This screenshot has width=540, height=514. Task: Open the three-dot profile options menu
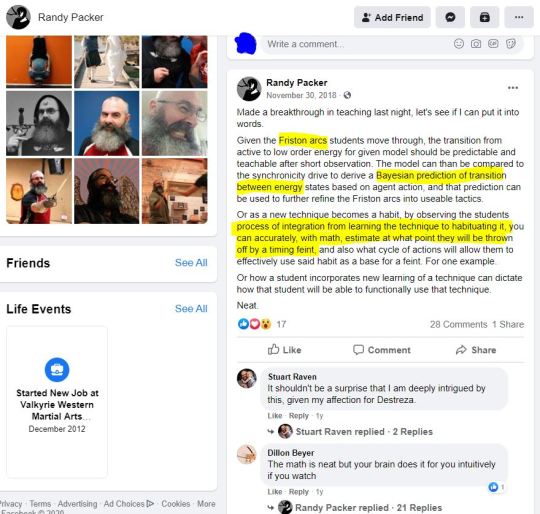pyautogui.click(x=519, y=17)
